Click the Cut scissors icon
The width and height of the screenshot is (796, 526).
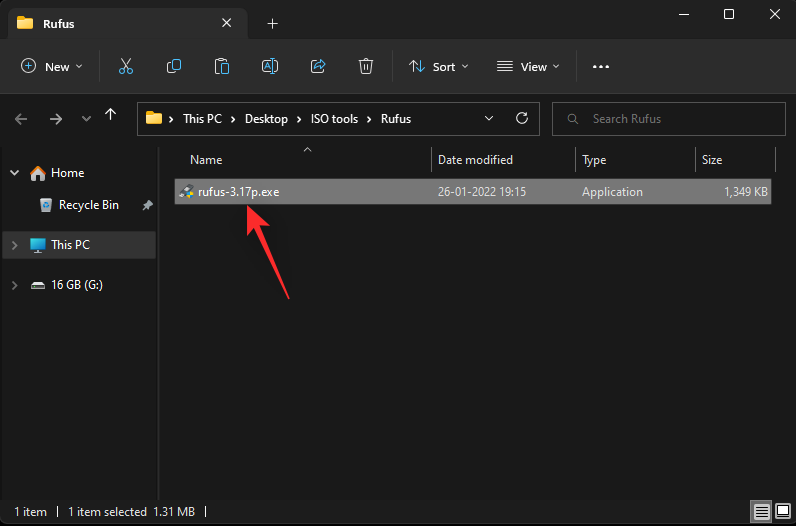[x=126, y=67]
